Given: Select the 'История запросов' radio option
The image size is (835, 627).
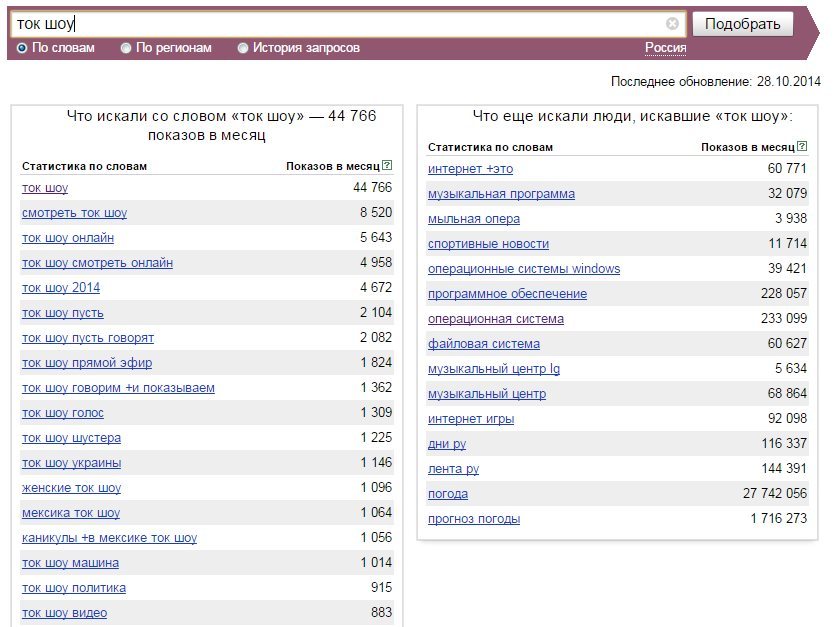Looking at the screenshot, I should click(x=243, y=48).
